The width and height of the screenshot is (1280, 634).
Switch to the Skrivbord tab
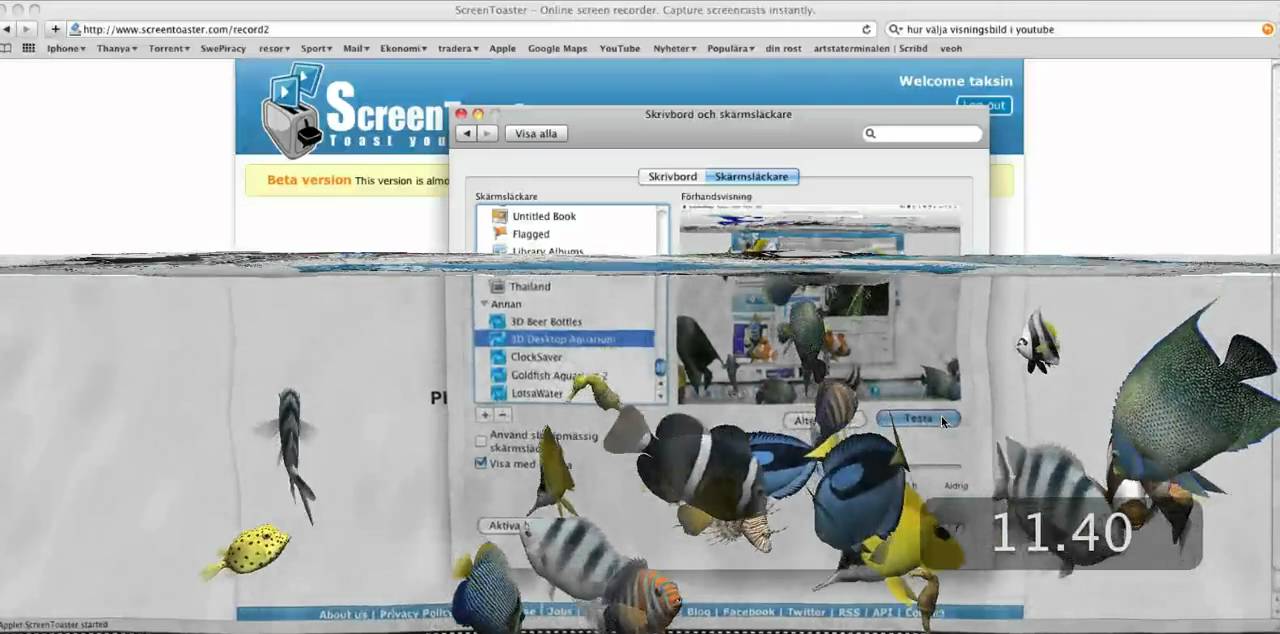click(672, 176)
